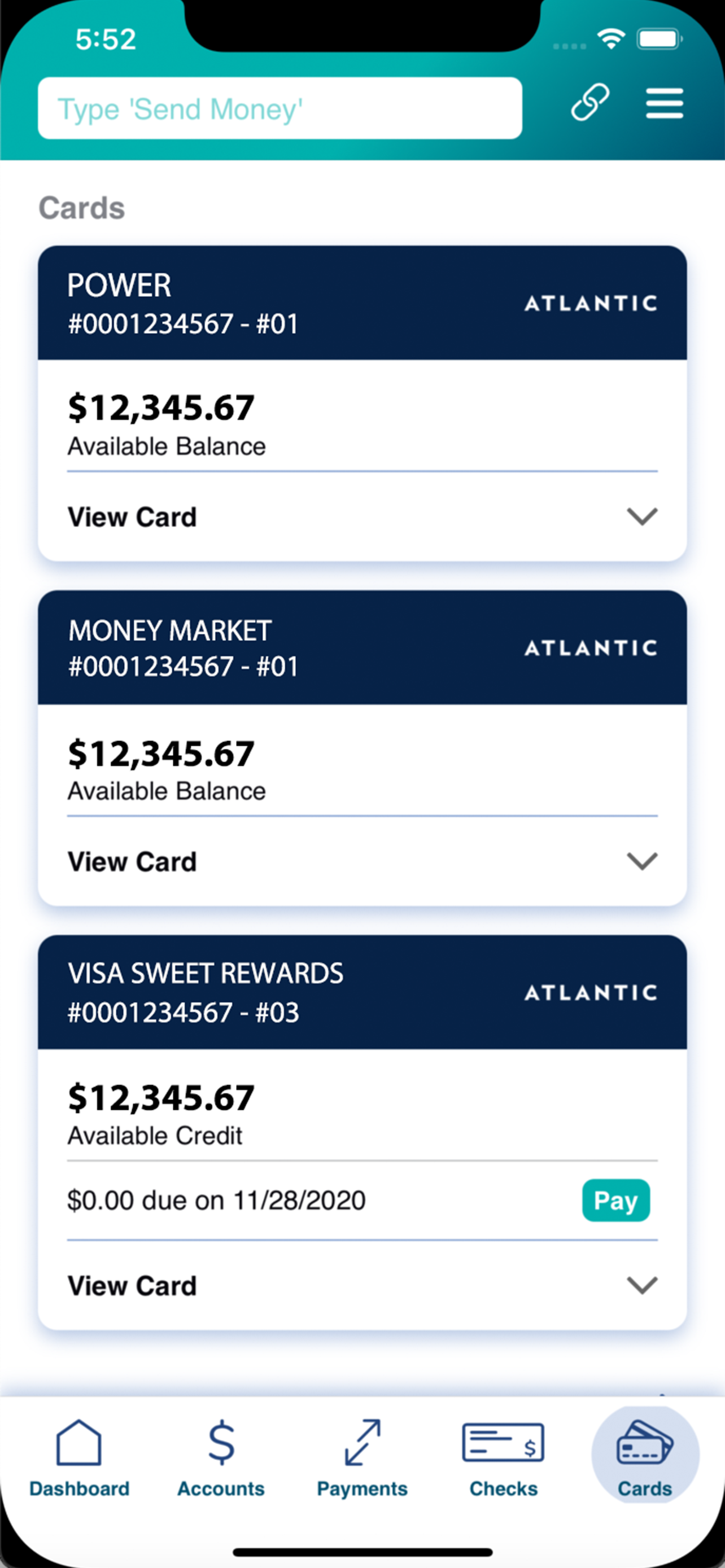Expand View Card chevron for MONEY MARKET
The image size is (725, 1568).
(642, 861)
